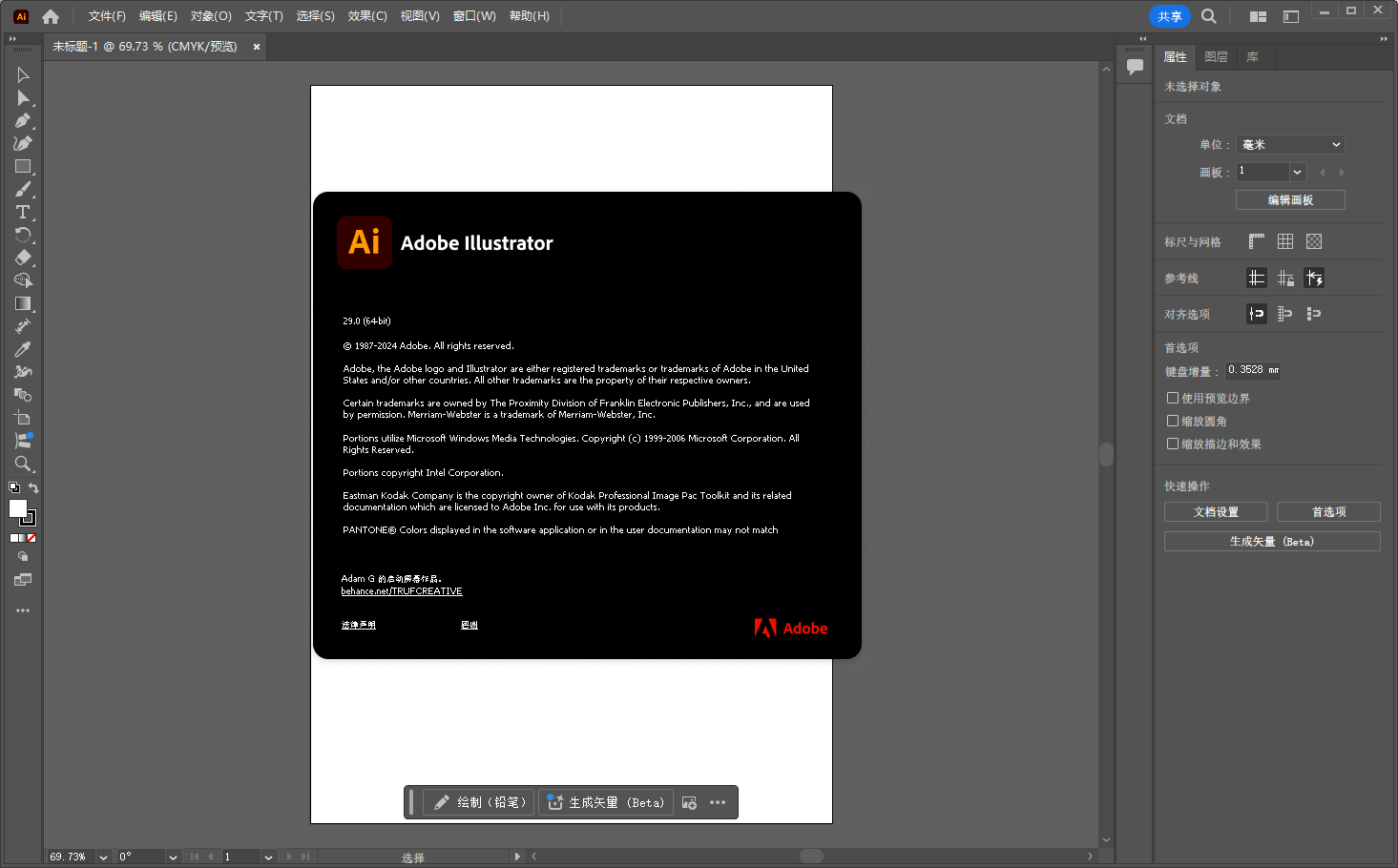Show grid icon in properties
Screen dimensions: 1398x868
click(1285, 241)
